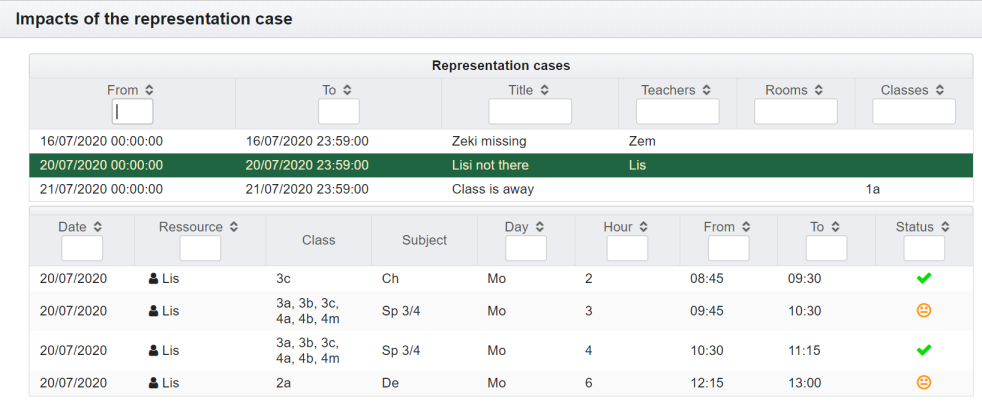Click orange smiley status for hour 6
The height and width of the screenshot is (409, 982).
click(924, 382)
